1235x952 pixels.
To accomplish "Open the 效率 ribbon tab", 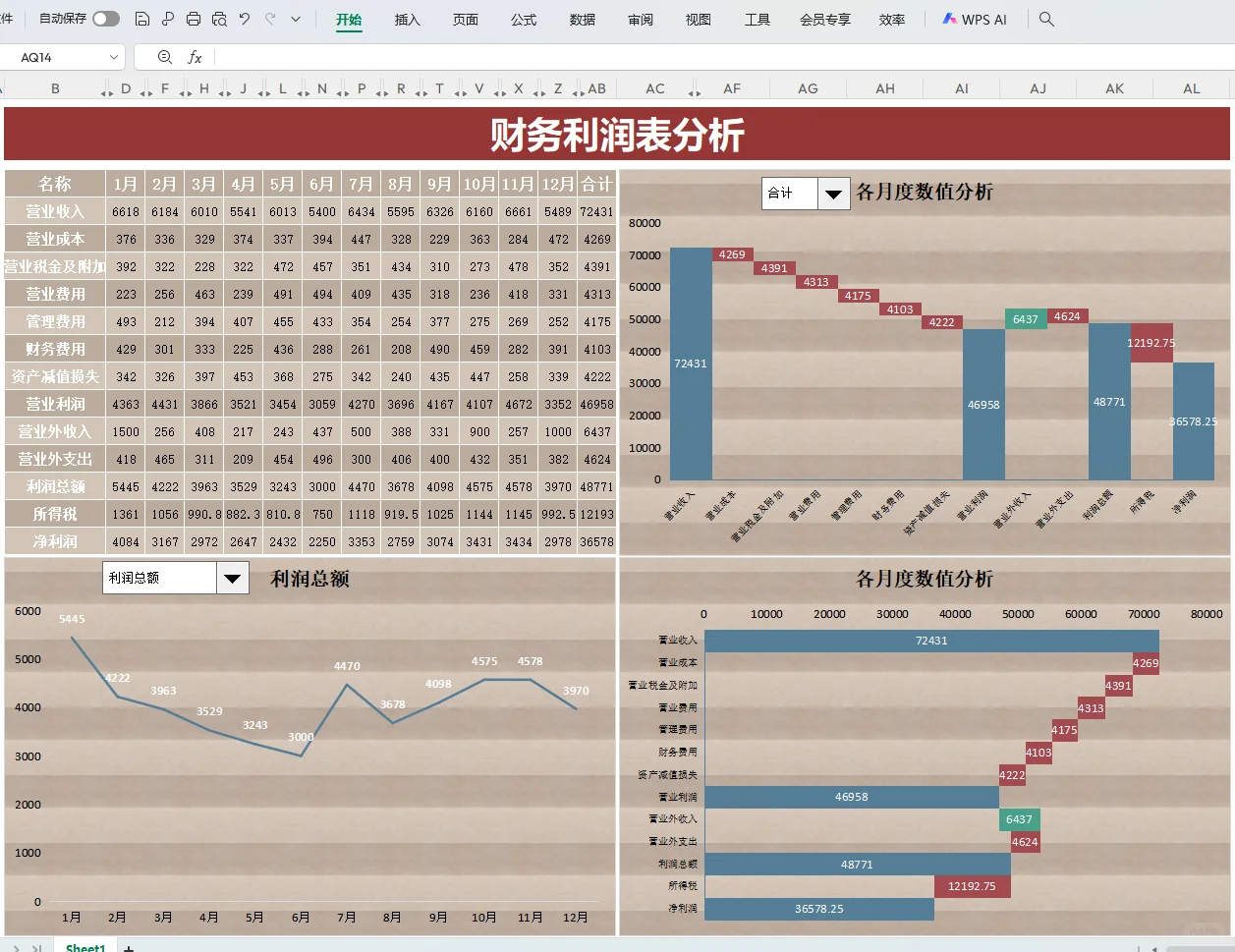I will coord(892,20).
